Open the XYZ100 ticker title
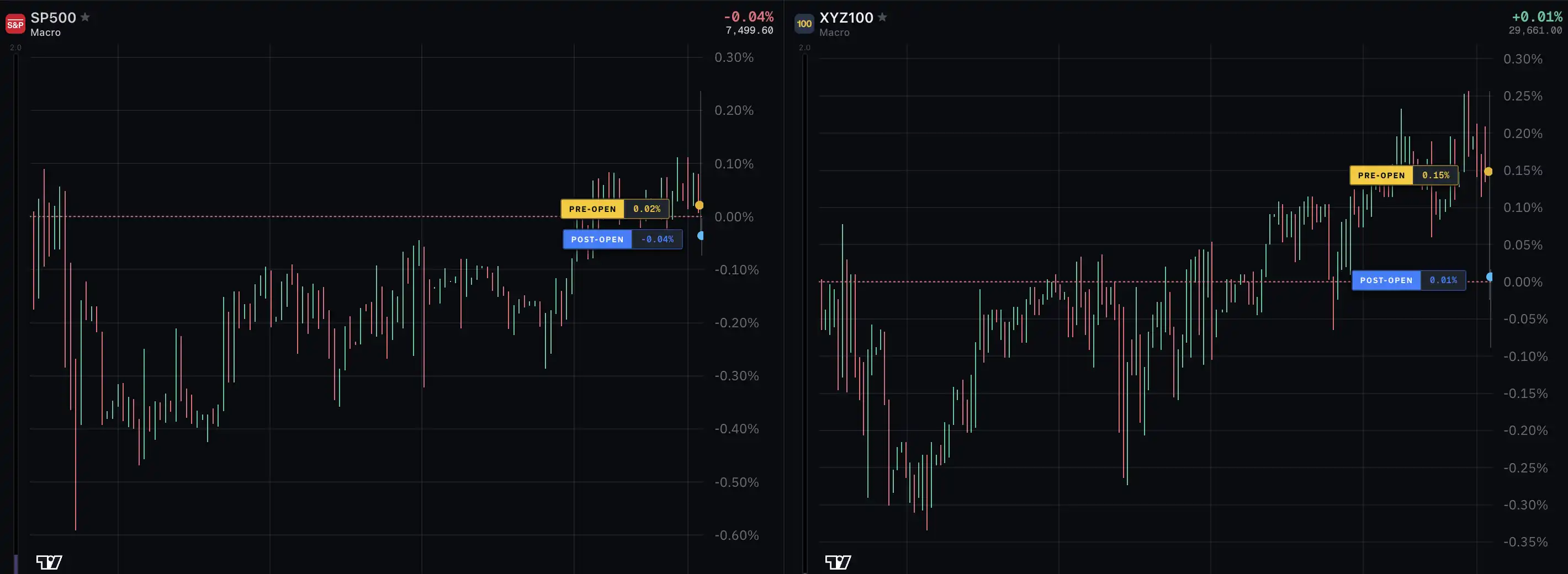1568x574 pixels. pyautogui.click(x=846, y=18)
